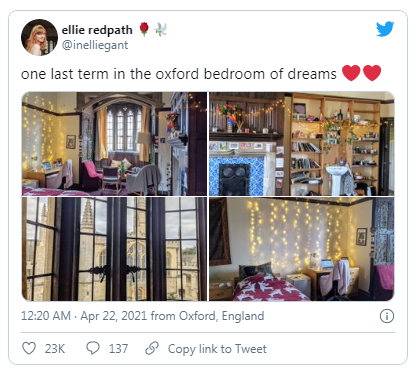Open bottom-right photo of bed and fairy lights
The height and width of the screenshot is (373, 417).
coord(302,249)
